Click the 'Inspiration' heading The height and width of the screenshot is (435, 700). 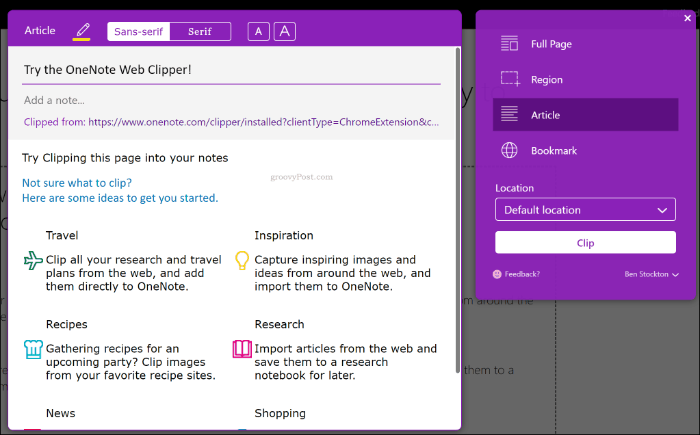click(x=284, y=235)
